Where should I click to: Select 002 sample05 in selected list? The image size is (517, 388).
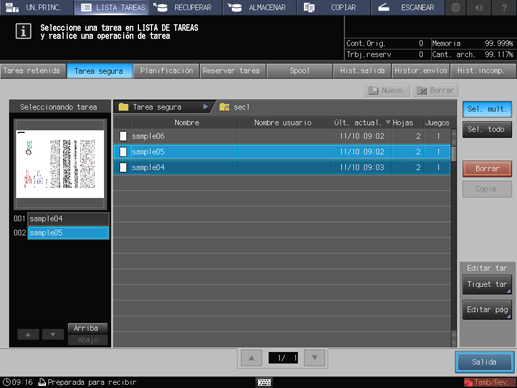[68, 233]
